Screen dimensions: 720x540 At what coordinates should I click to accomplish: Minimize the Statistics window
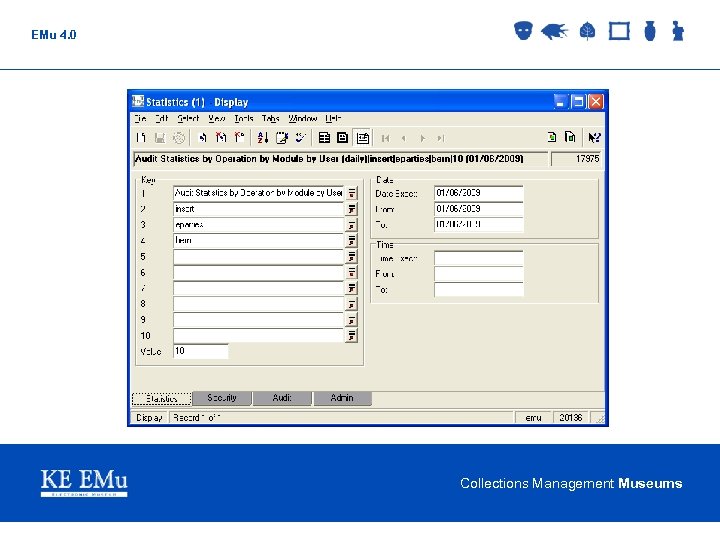pos(560,101)
